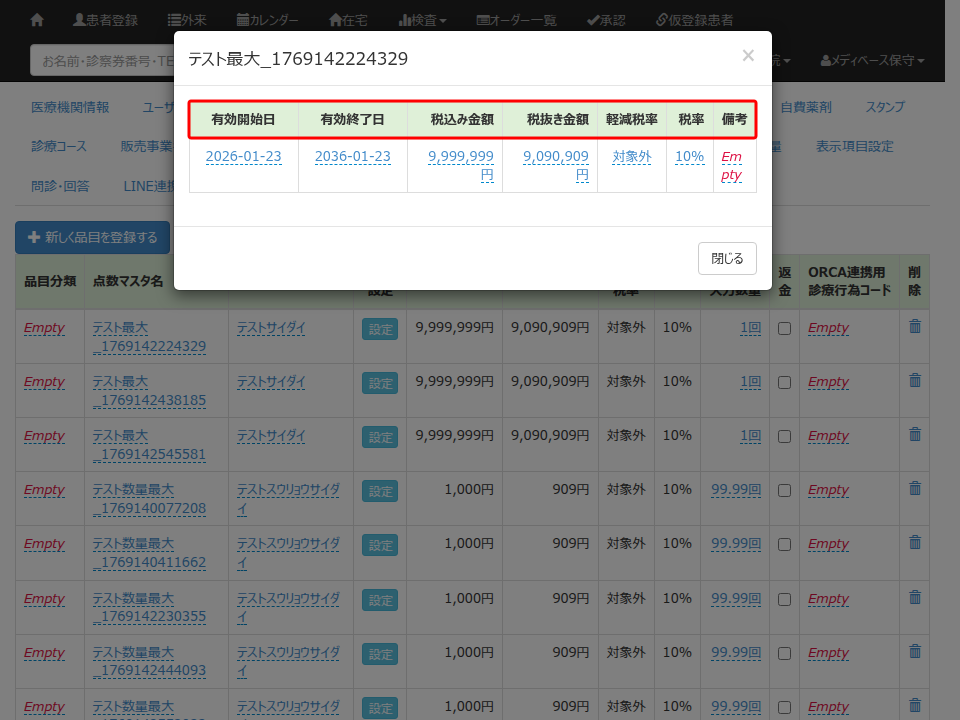Enable 返金 checkbox for テスト数量最大_1769140077208
960x720 pixels.
[x=785, y=490]
